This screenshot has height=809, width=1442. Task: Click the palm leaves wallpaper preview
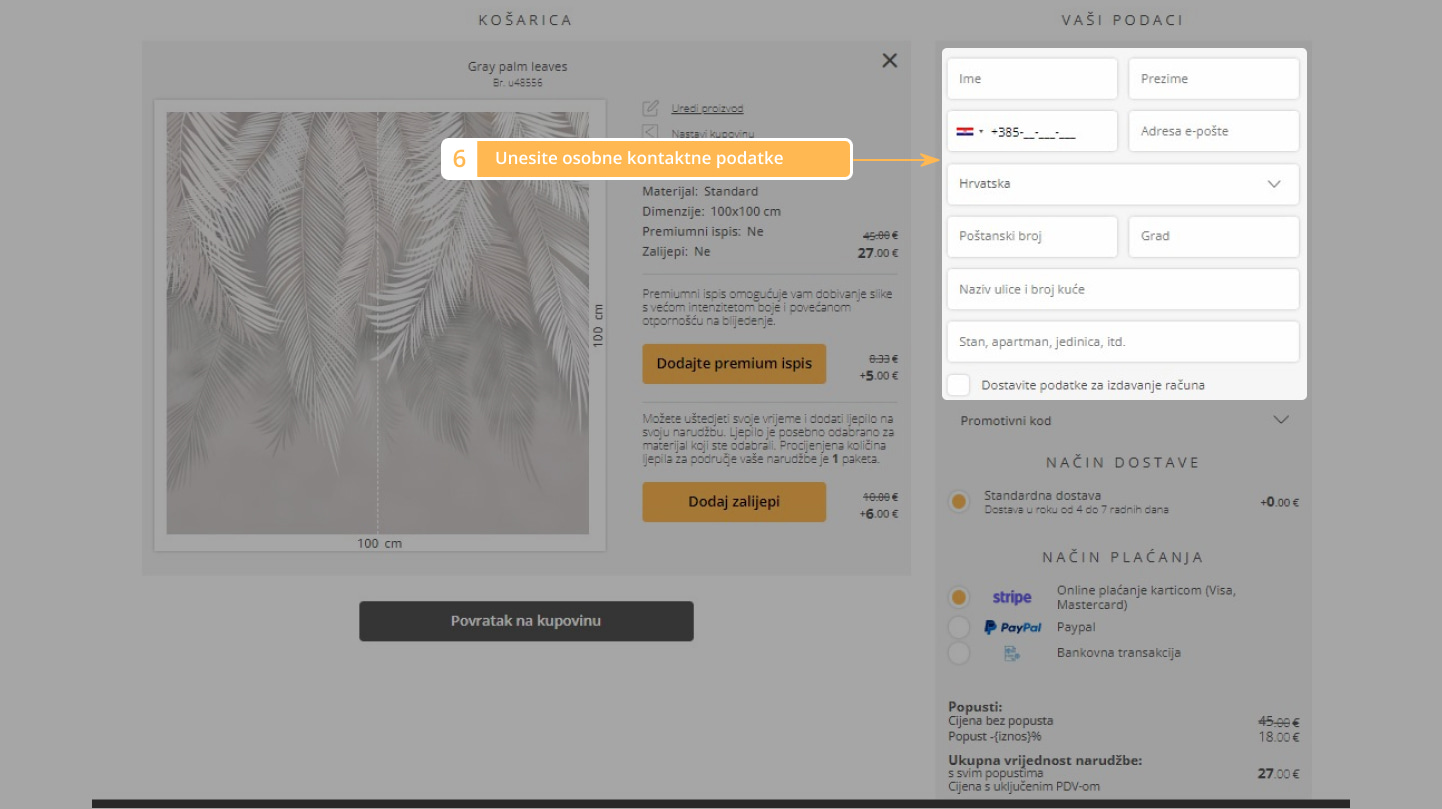pyautogui.click(x=378, y=322)
